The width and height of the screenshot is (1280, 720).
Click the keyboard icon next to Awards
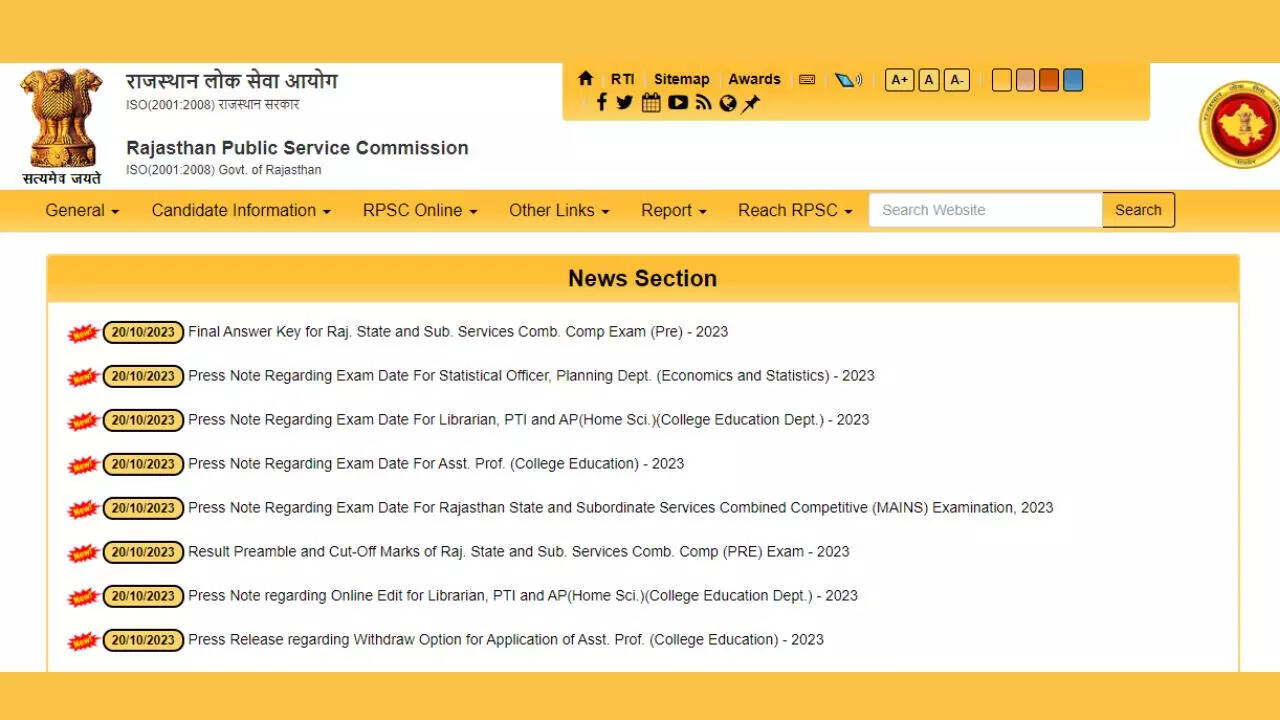coord(807,80)
